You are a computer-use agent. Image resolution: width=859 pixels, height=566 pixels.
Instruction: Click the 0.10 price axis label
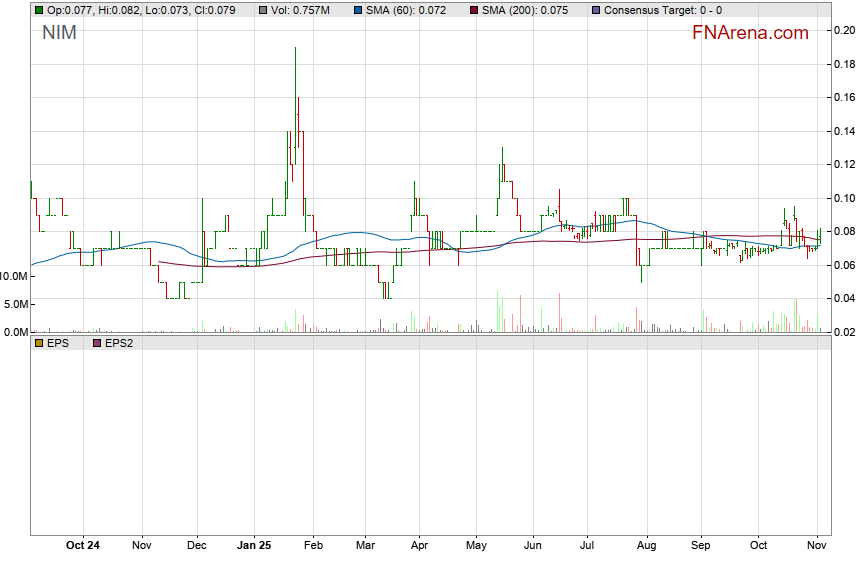click(844, 198)
